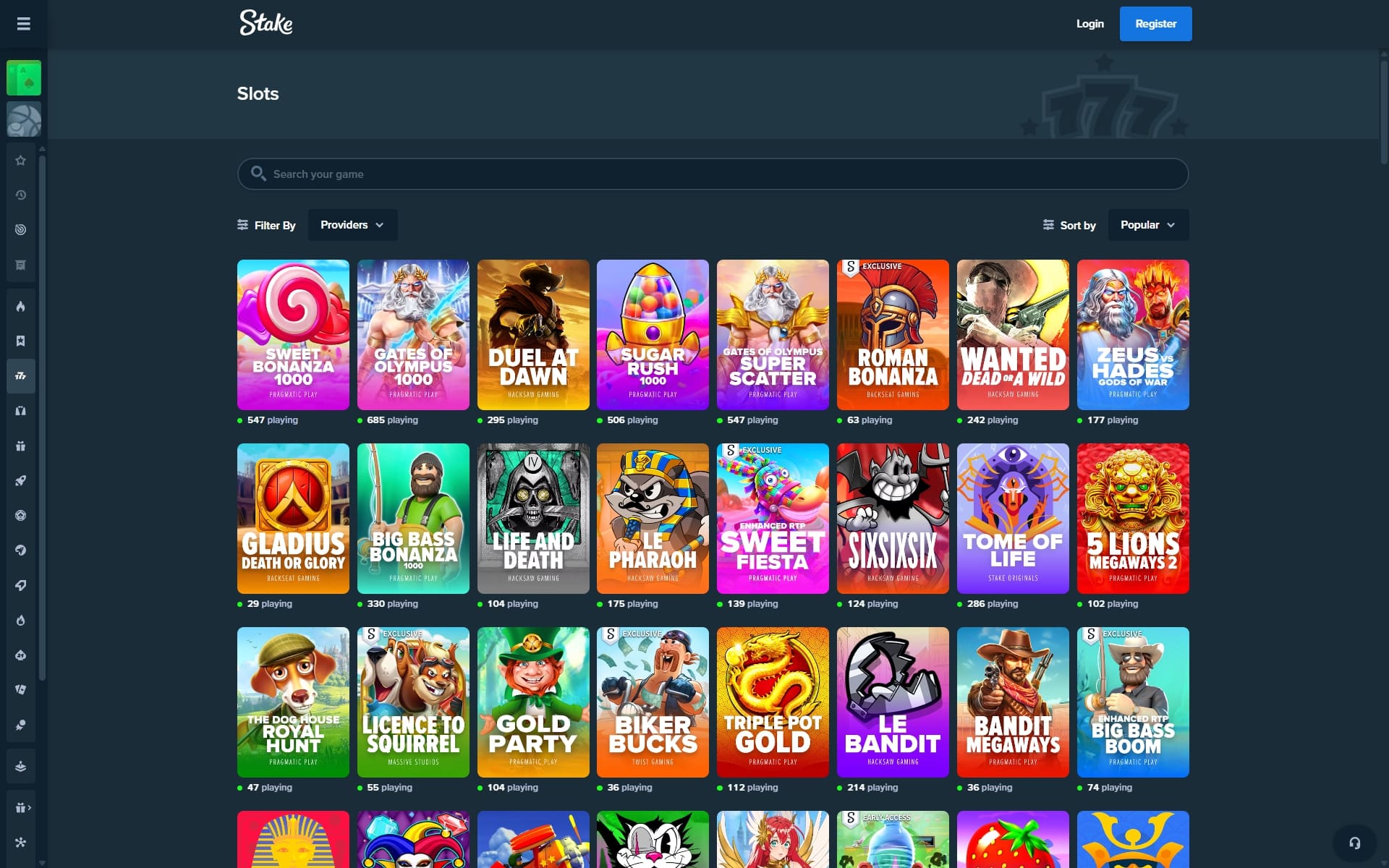Focus the Search your game field
The height and width of the screenshot is (868, 1389).
pyautogui.click(x=713, y=174)
